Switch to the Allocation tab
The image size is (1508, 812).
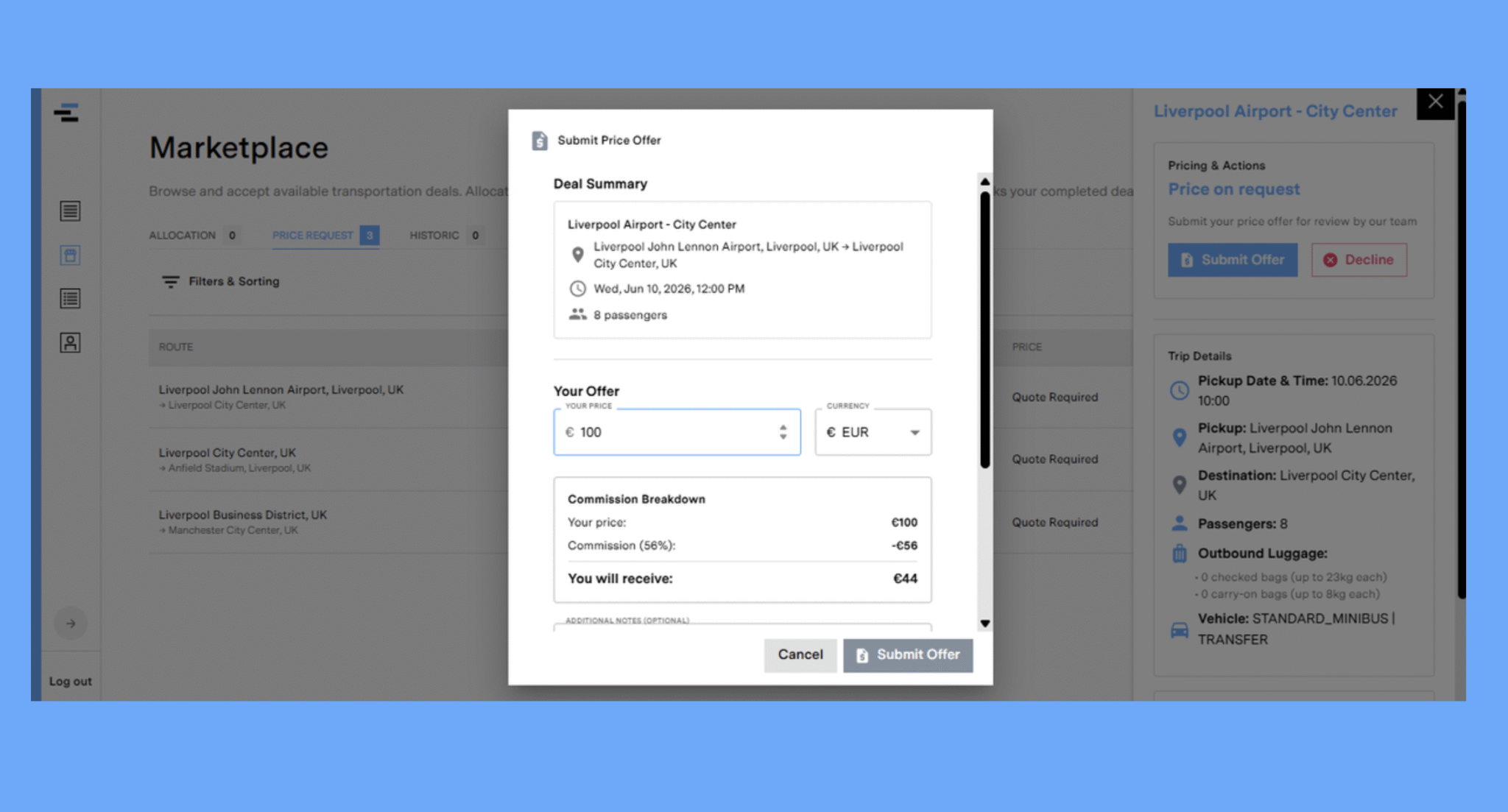(183, 236)
